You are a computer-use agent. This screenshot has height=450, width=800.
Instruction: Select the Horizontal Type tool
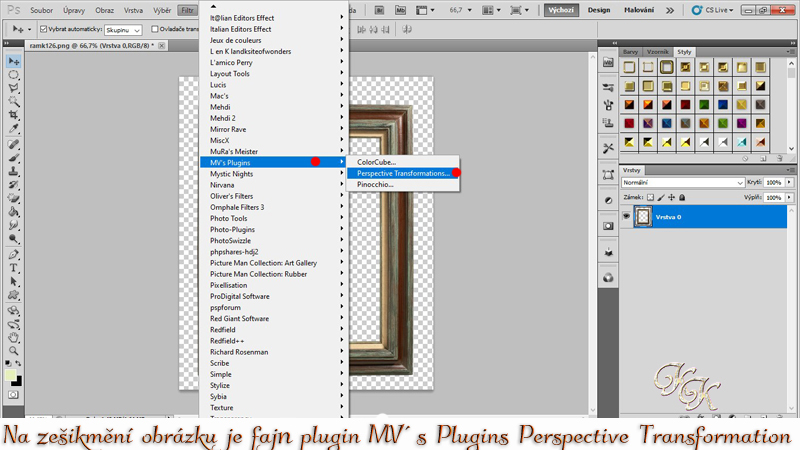pyautogui.click(x=13, y=268)
